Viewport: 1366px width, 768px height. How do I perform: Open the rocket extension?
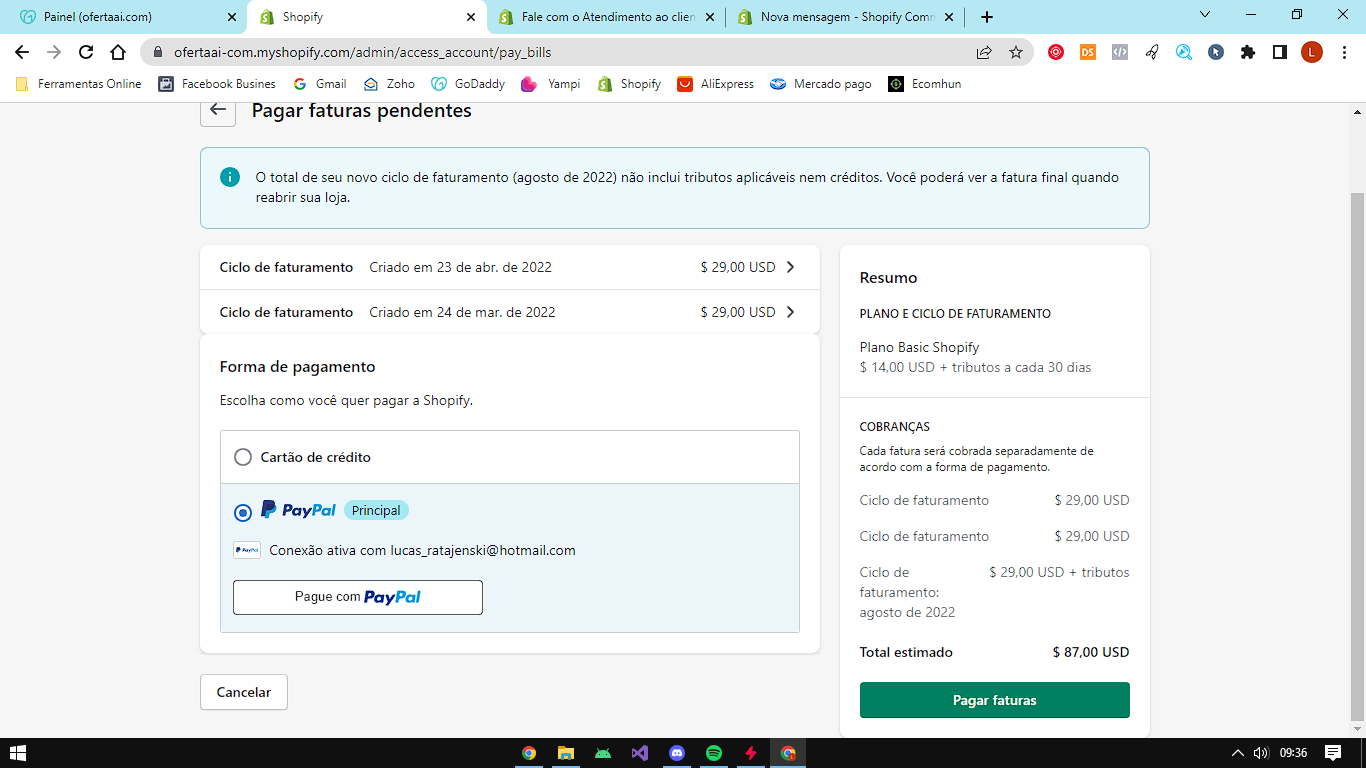tap(1152, 52)
